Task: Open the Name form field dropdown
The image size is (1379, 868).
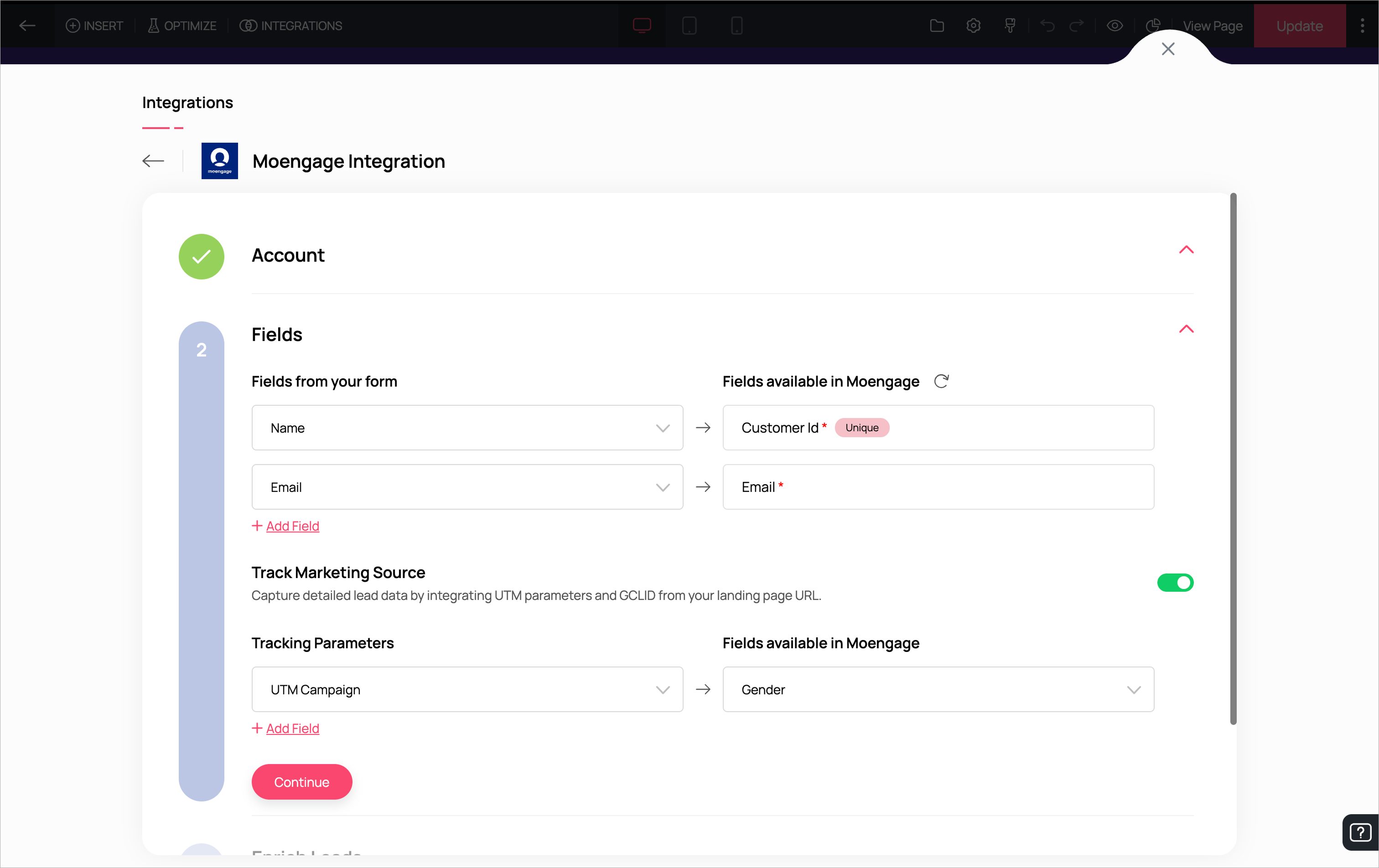Action: [x=467, y=428]
